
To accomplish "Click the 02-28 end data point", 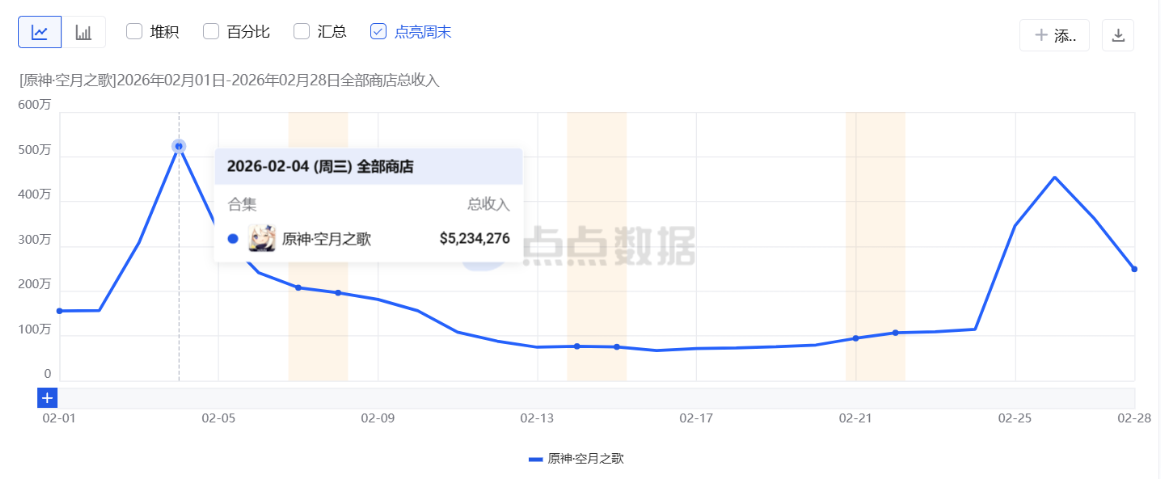I will [1134, 269].
